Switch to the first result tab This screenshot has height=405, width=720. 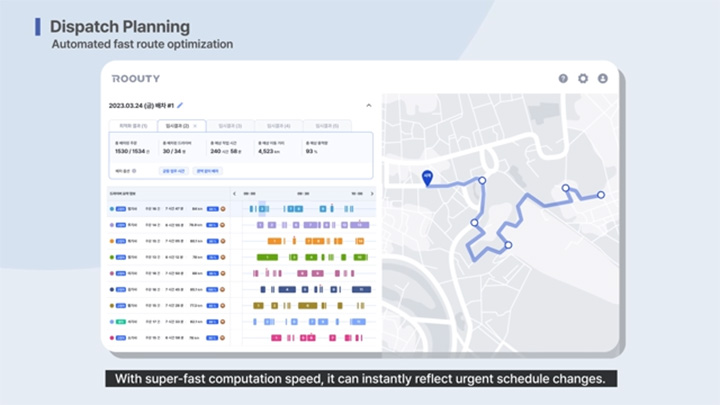tap(133, 126)
